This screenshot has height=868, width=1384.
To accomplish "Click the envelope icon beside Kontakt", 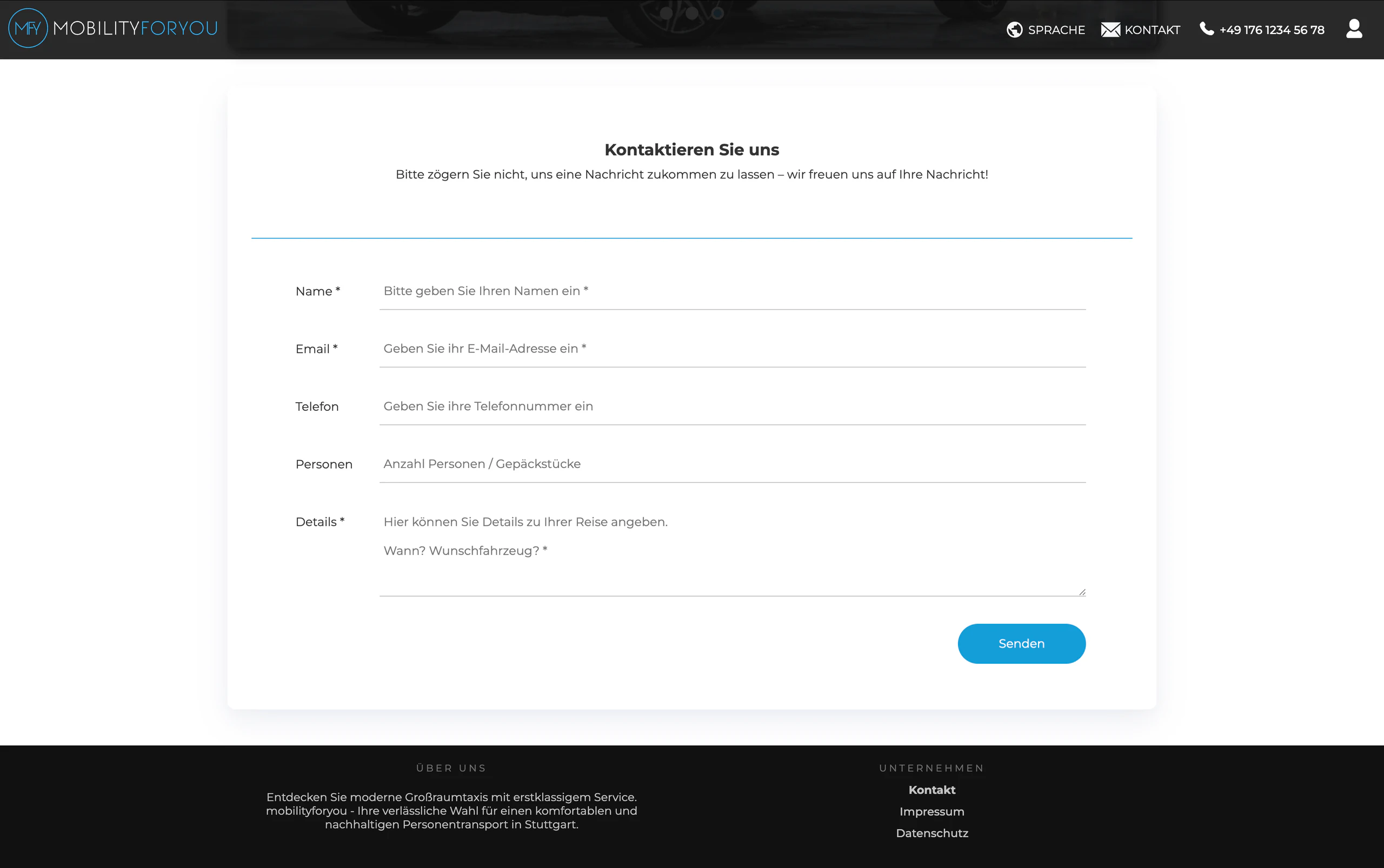I will click(x=1110, y=30).
